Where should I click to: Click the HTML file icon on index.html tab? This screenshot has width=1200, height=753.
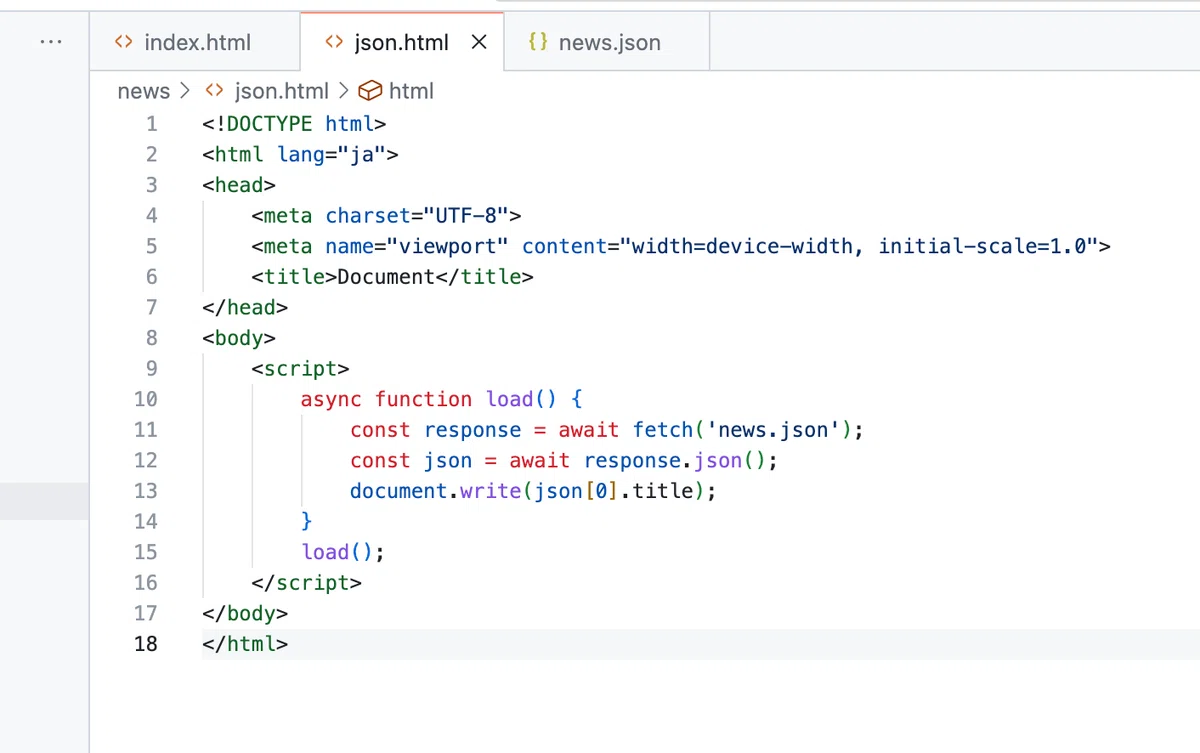(x=124, y=42)
